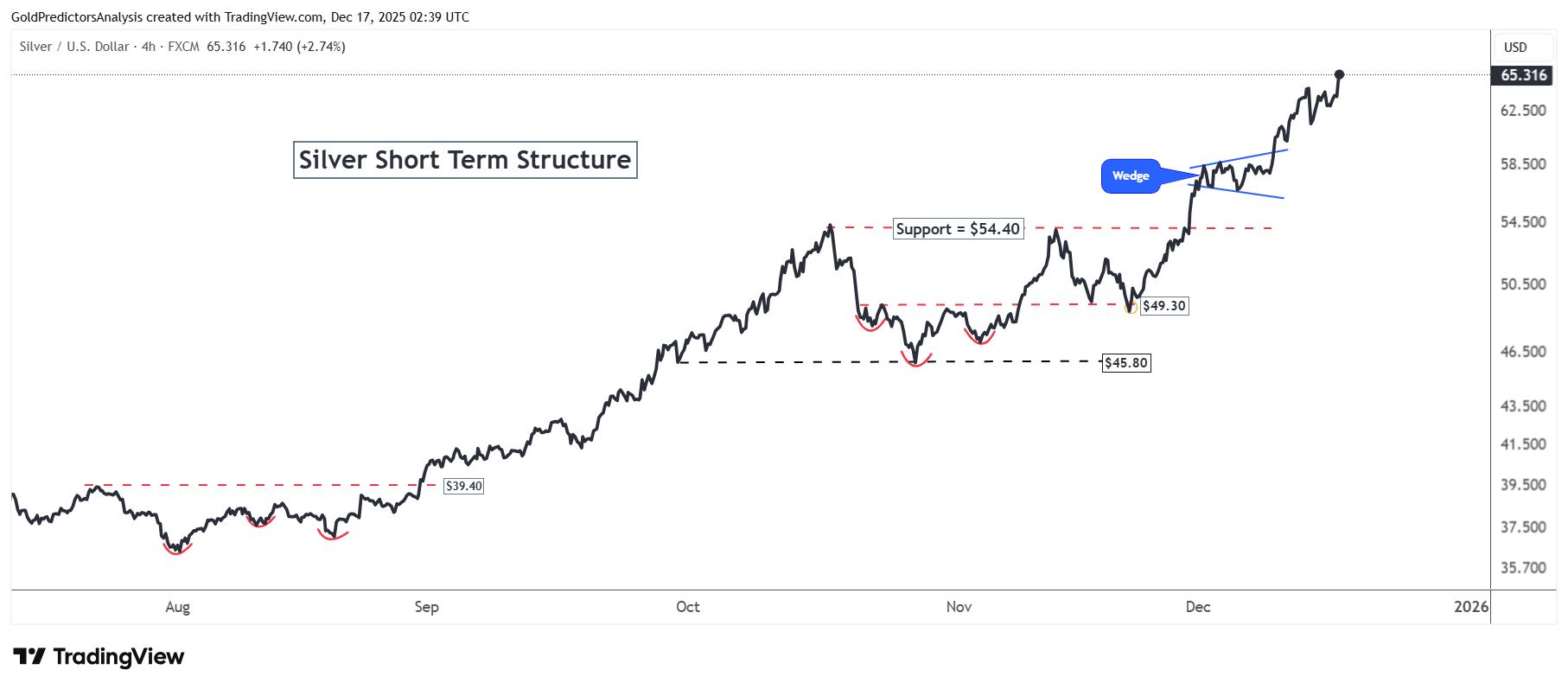Click the Silver / U.S. Dollar symbol title

point(74,47)
